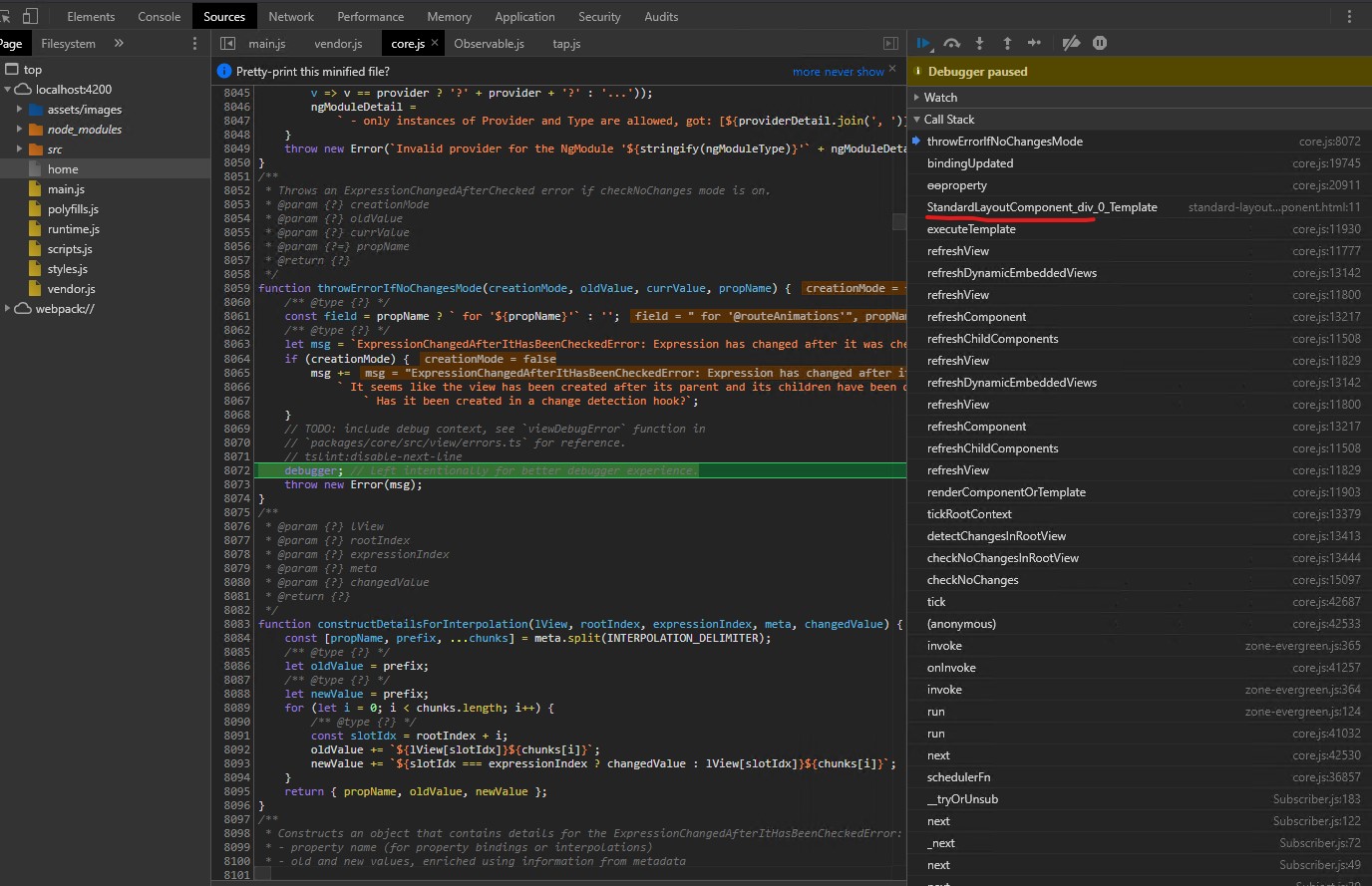Click the single-step debugger icon
This screenshot has width=1372, height=886.
[1035, 43]
